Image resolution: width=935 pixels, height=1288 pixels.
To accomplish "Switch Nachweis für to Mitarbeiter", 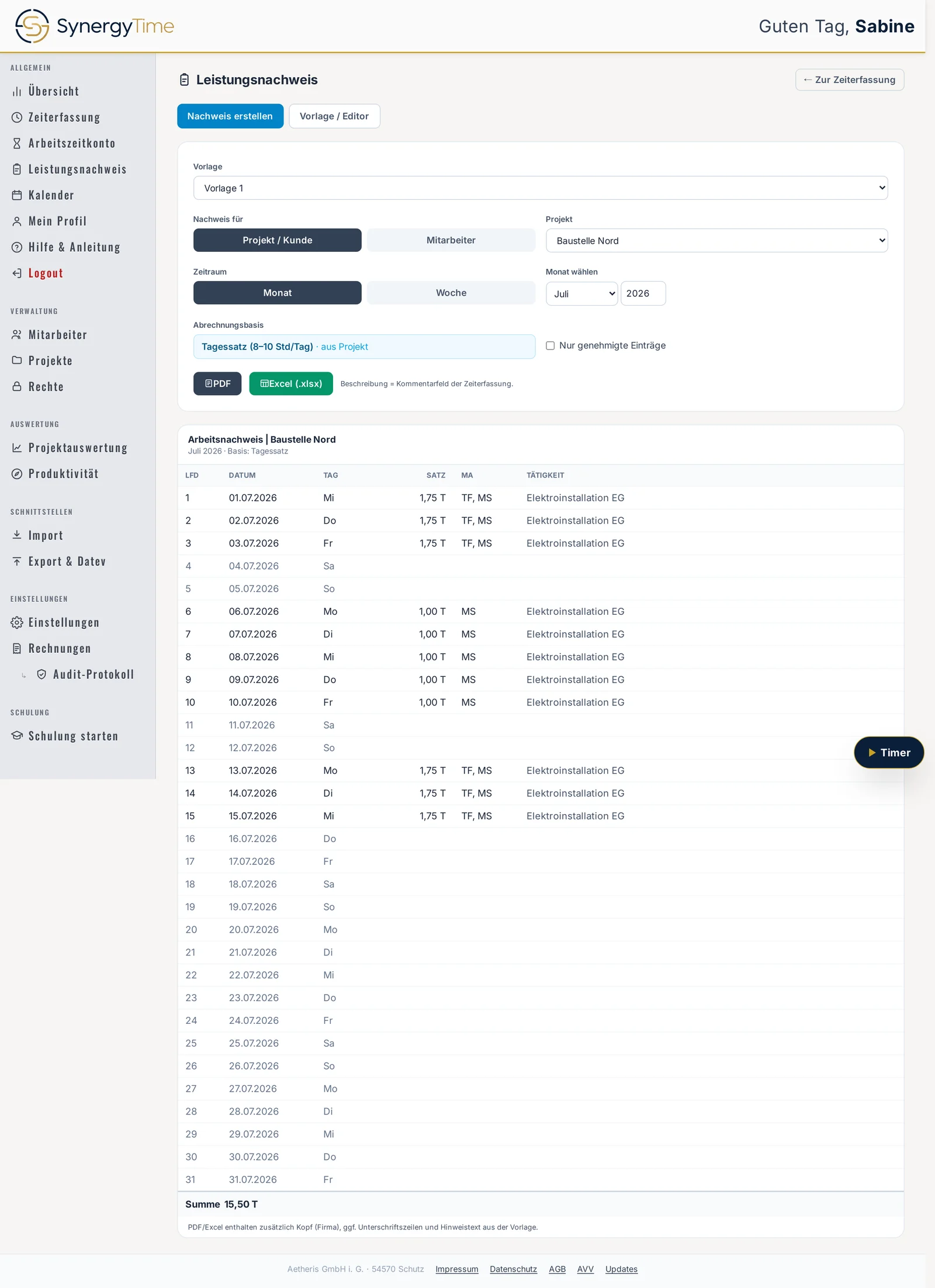I will (451, 240).
